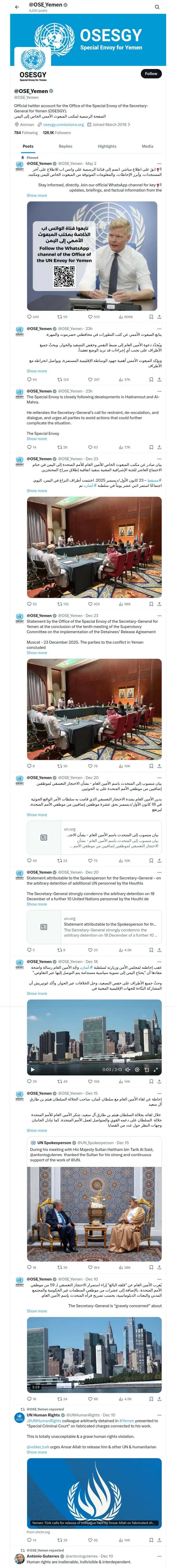The width and height of the screenshot is (176, 1568).
Task: Open the Highlights tab
Action: coord(107,146)
